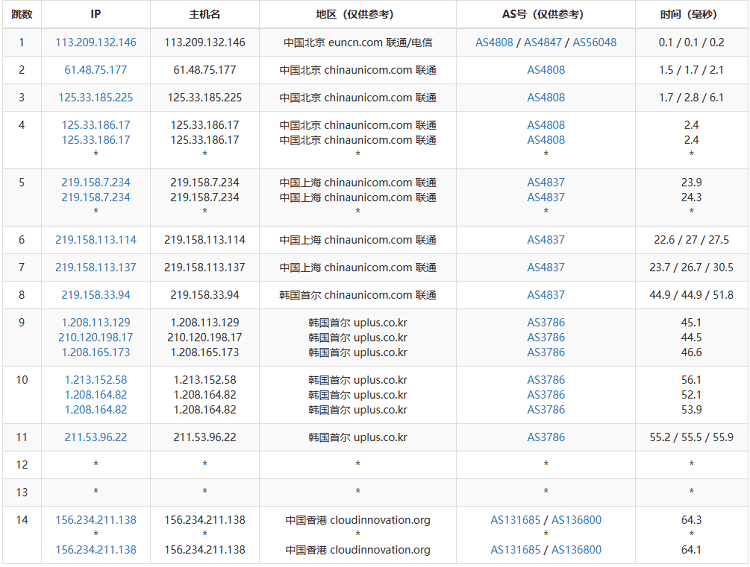Click the IP column header
Image resolution: width=750 pixels, height=567 pixels.
click(96, 14)
